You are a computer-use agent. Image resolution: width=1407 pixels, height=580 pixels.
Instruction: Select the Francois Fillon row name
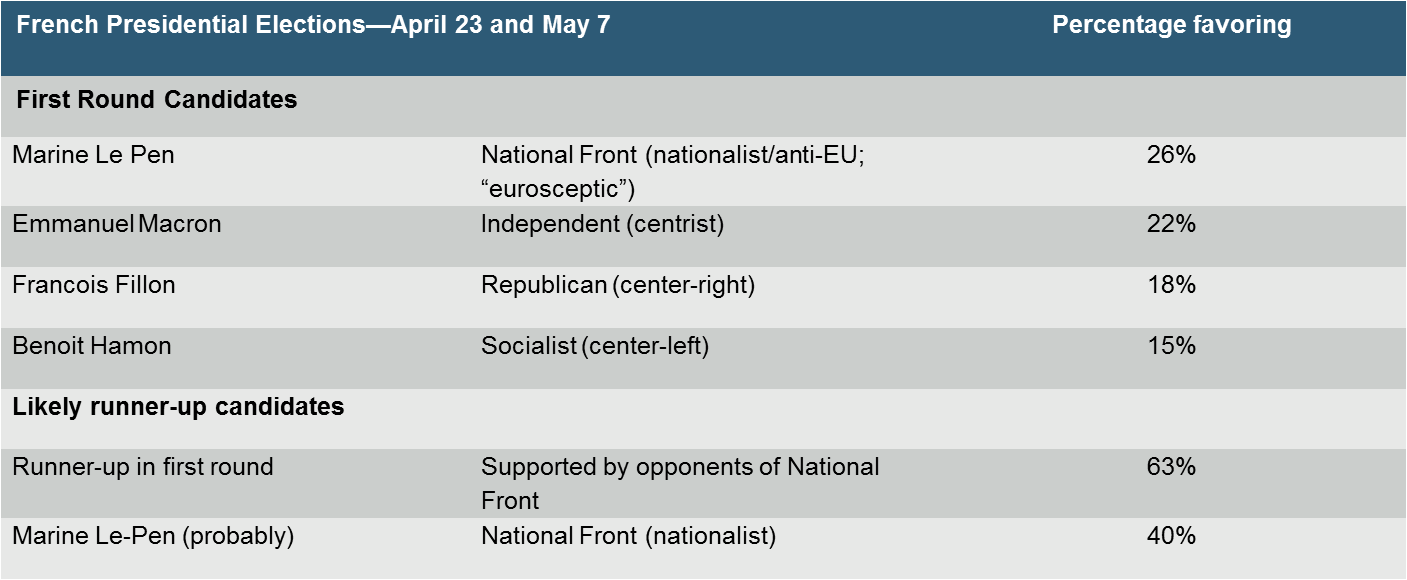tap(94, 285)
